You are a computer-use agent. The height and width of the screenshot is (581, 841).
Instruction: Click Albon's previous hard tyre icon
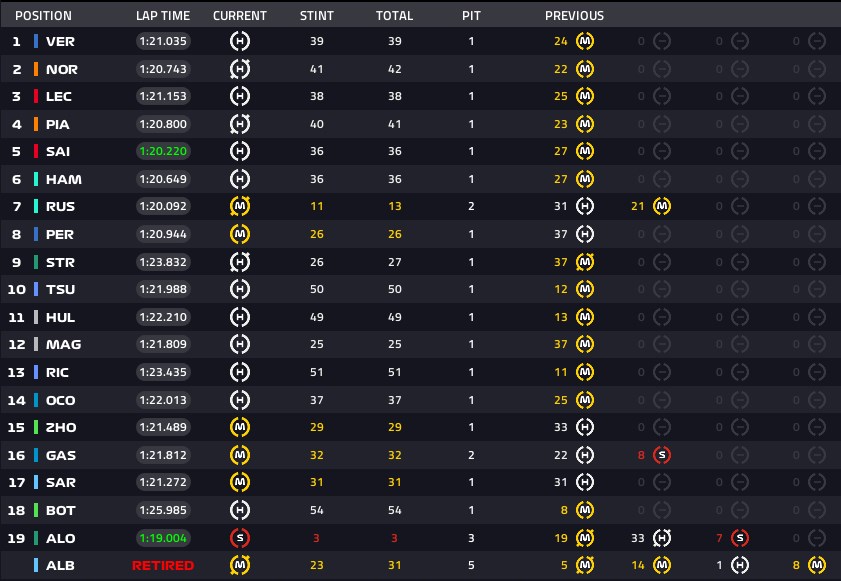click(x=739, y=565)
